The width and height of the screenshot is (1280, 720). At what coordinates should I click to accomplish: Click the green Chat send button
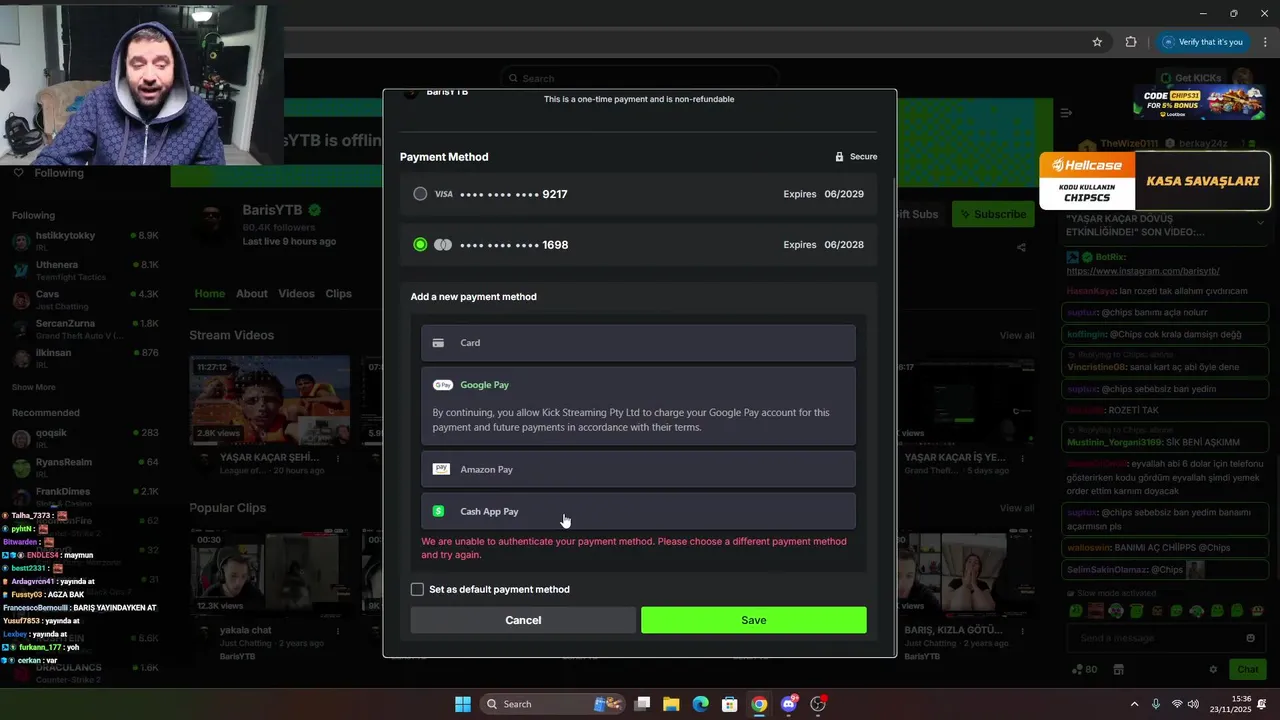tap(1248, 669)
